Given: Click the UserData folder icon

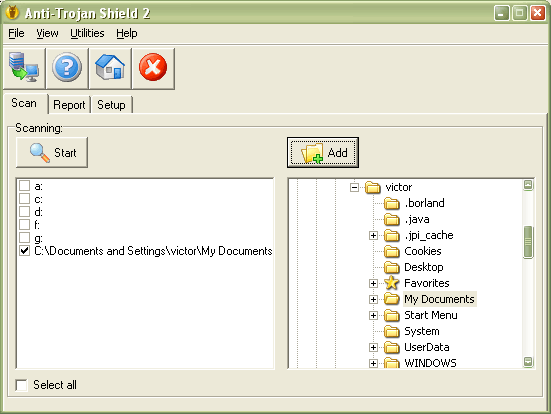Looking at the screenshot, I should (391, 347).
